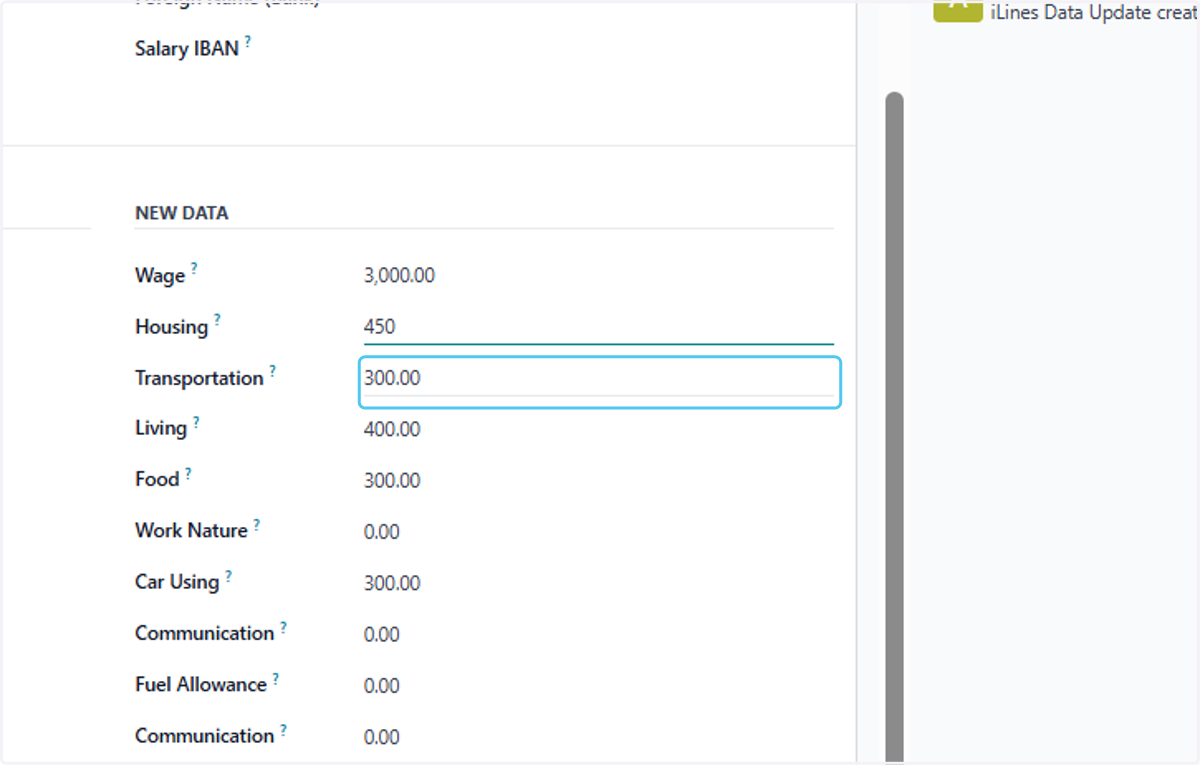Click the Salary IBAN help icon
The height and width of the screenshot is (765, 1200).
pos(248,42)
